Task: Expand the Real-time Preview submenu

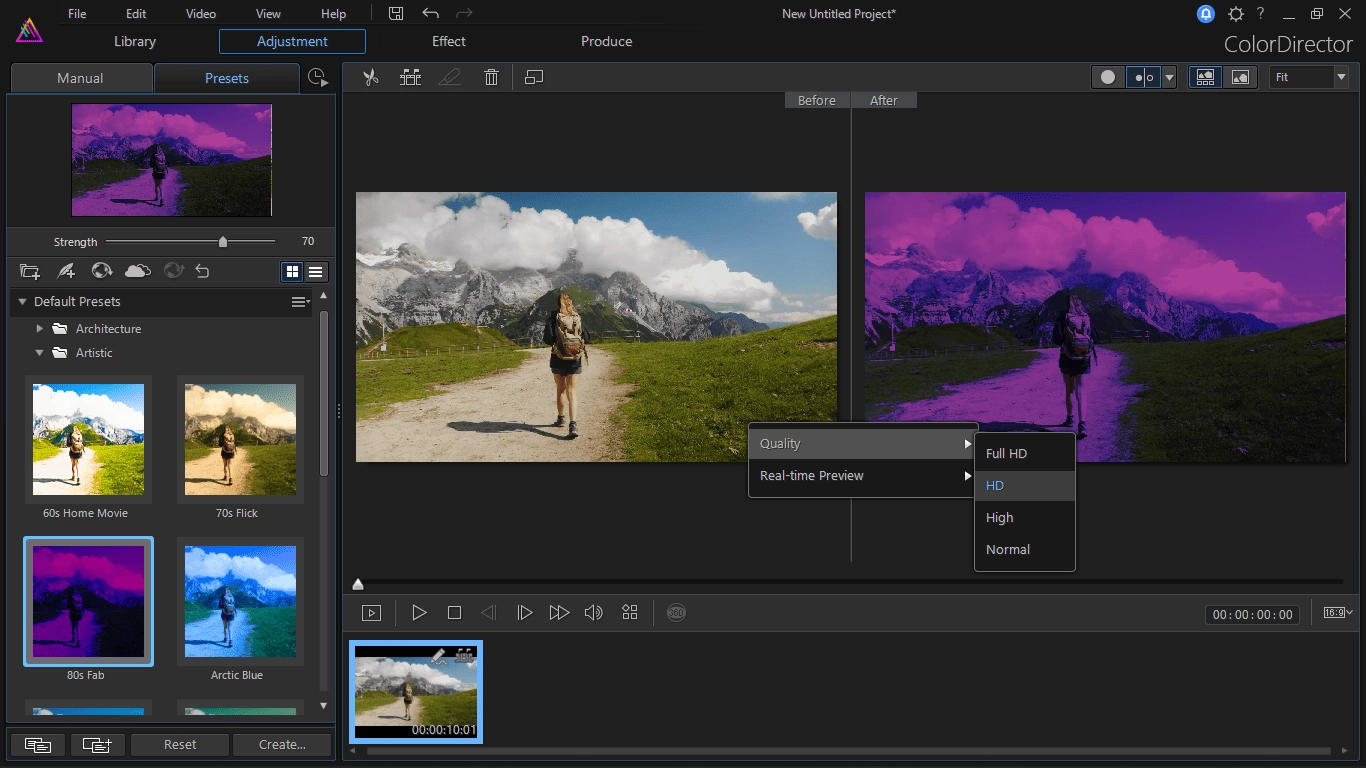Action: point(862,476)
